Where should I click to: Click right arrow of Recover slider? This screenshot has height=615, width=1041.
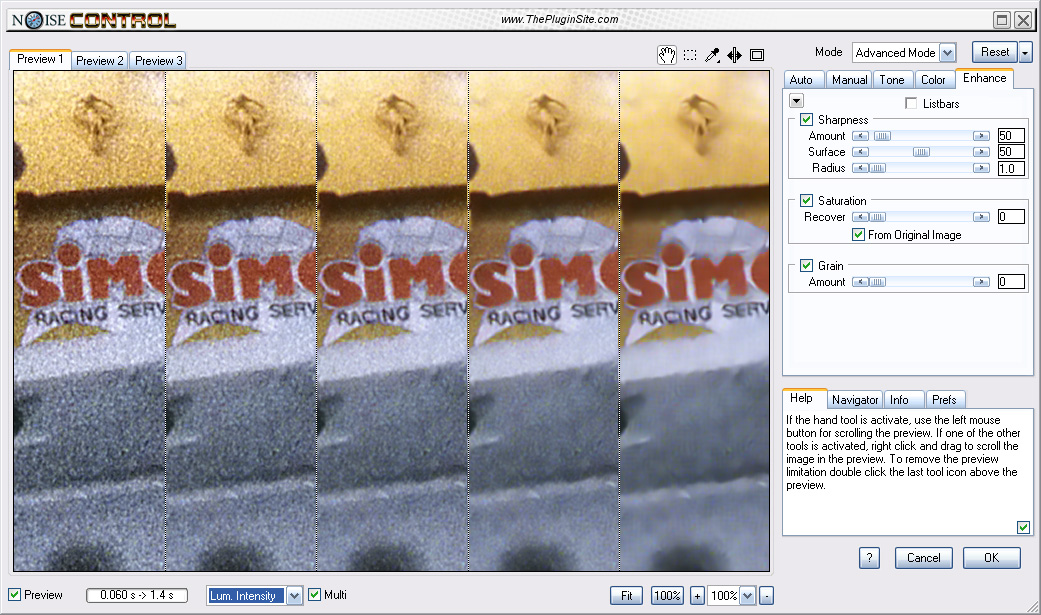coord(981,217)
